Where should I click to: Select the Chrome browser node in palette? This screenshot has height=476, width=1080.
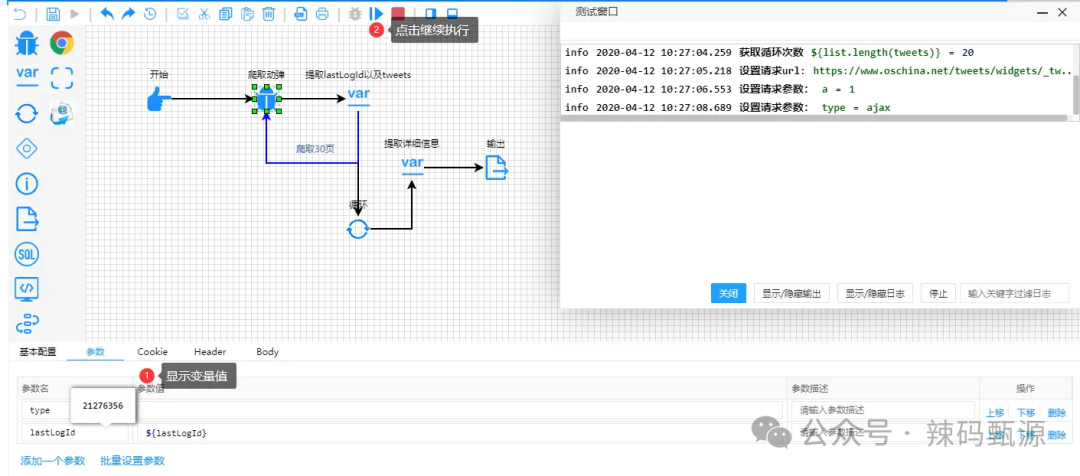(x=62, y=43)
